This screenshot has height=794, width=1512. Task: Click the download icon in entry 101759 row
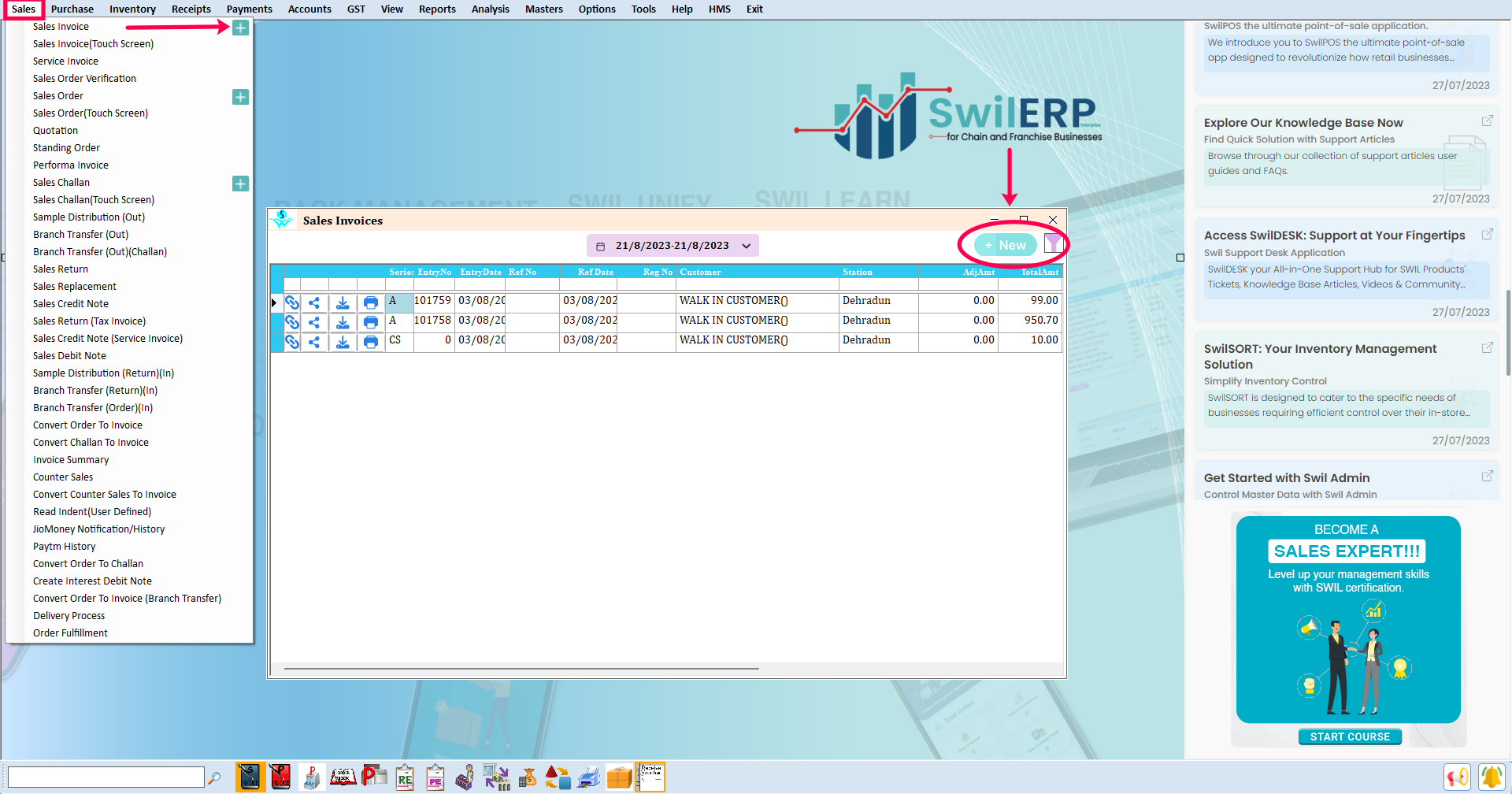[x=343, y=302]
